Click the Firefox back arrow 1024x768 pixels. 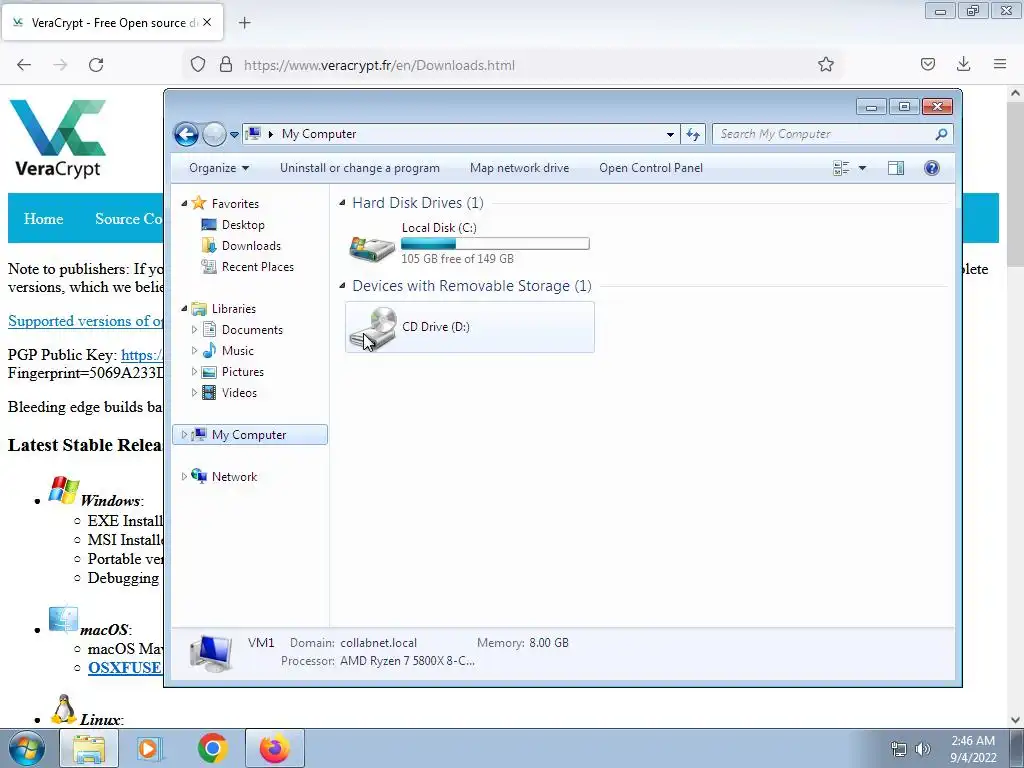24,65
